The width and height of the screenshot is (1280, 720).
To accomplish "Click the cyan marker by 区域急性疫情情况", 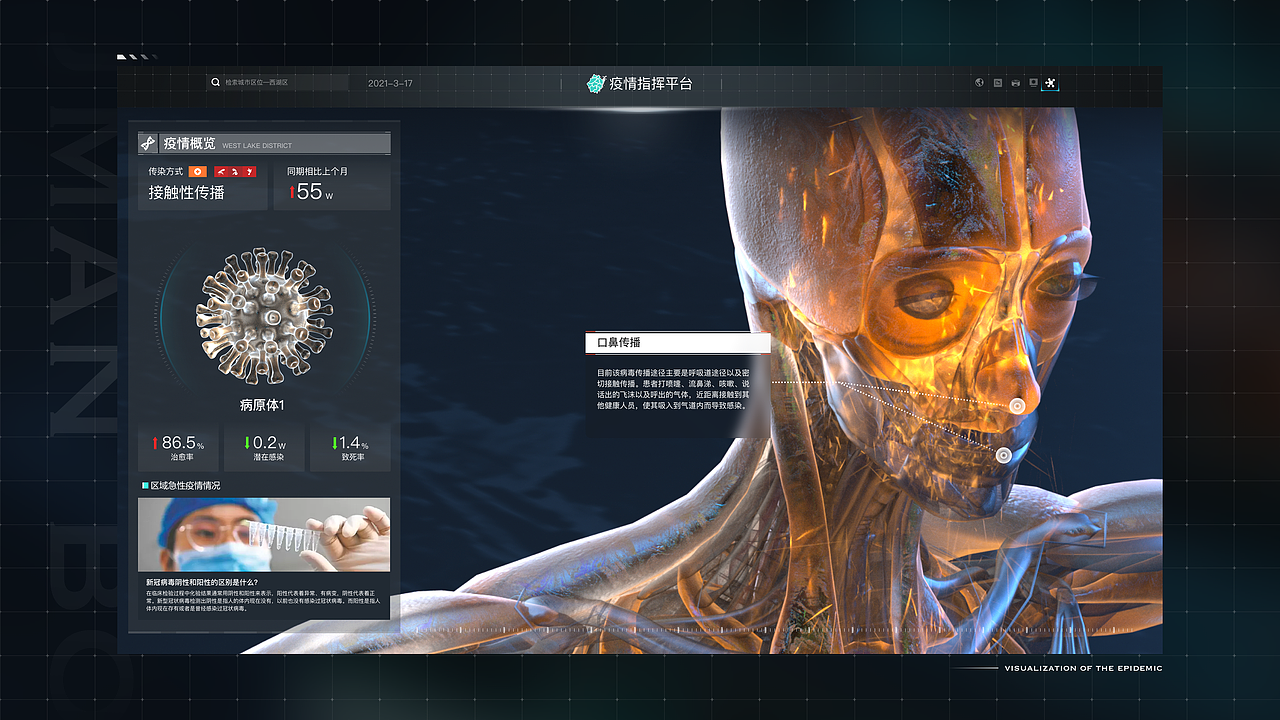I will tap(145, 485).
